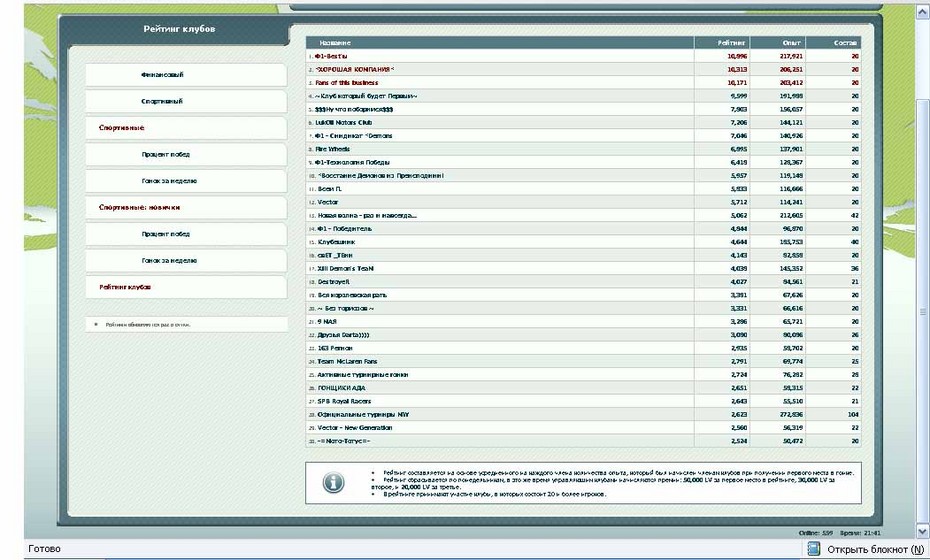Open the club ХОРОШАЯ КОМПАНИЯ
930x560 pixels.
coord(355,69)
